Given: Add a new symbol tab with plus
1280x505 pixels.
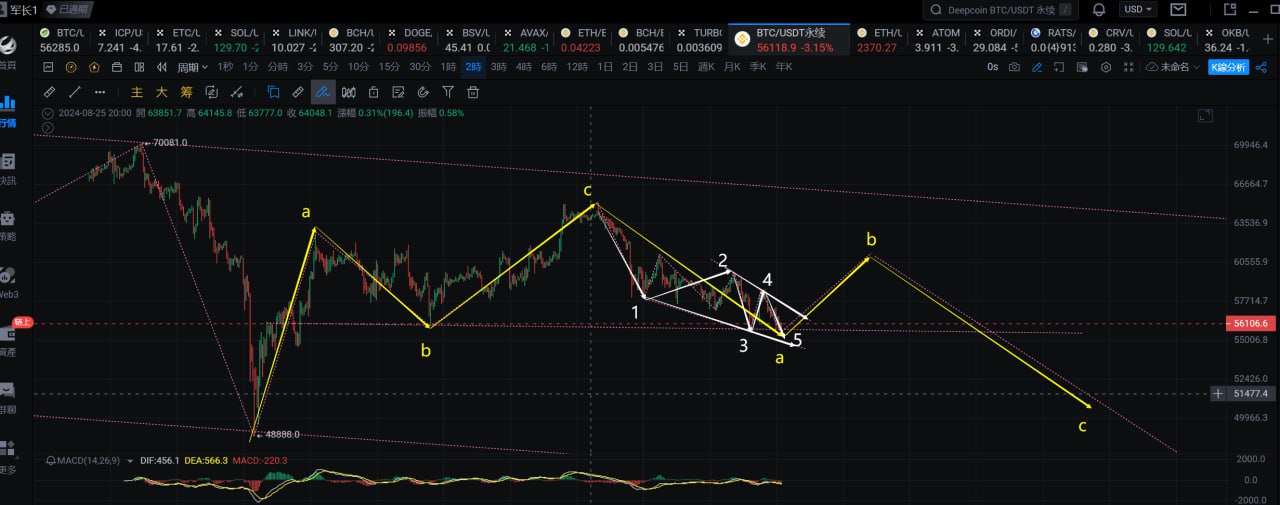Looking at the screenshot, I should (1267, 39).
